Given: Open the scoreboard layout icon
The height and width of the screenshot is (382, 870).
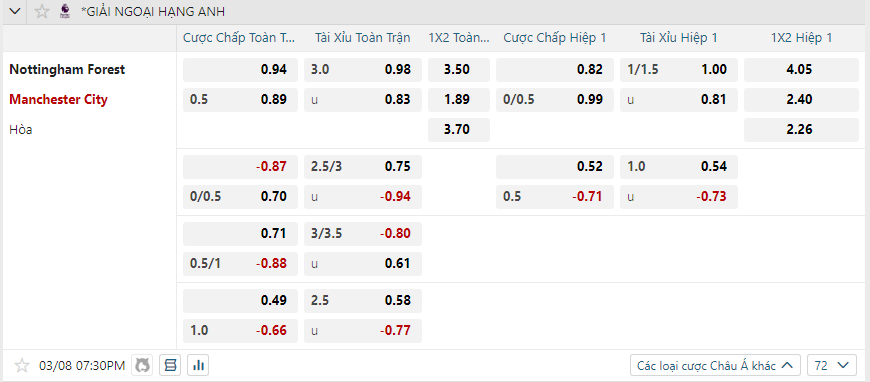Looking at the screenshot, I should coord(170,365).
